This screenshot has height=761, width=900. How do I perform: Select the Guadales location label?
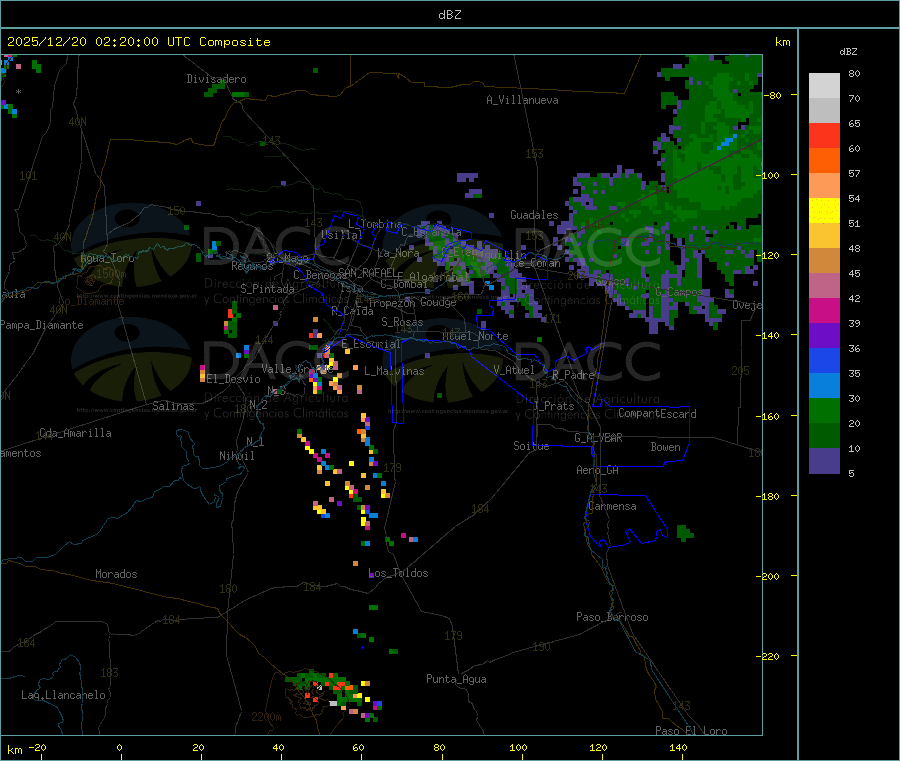coord(534,215)
